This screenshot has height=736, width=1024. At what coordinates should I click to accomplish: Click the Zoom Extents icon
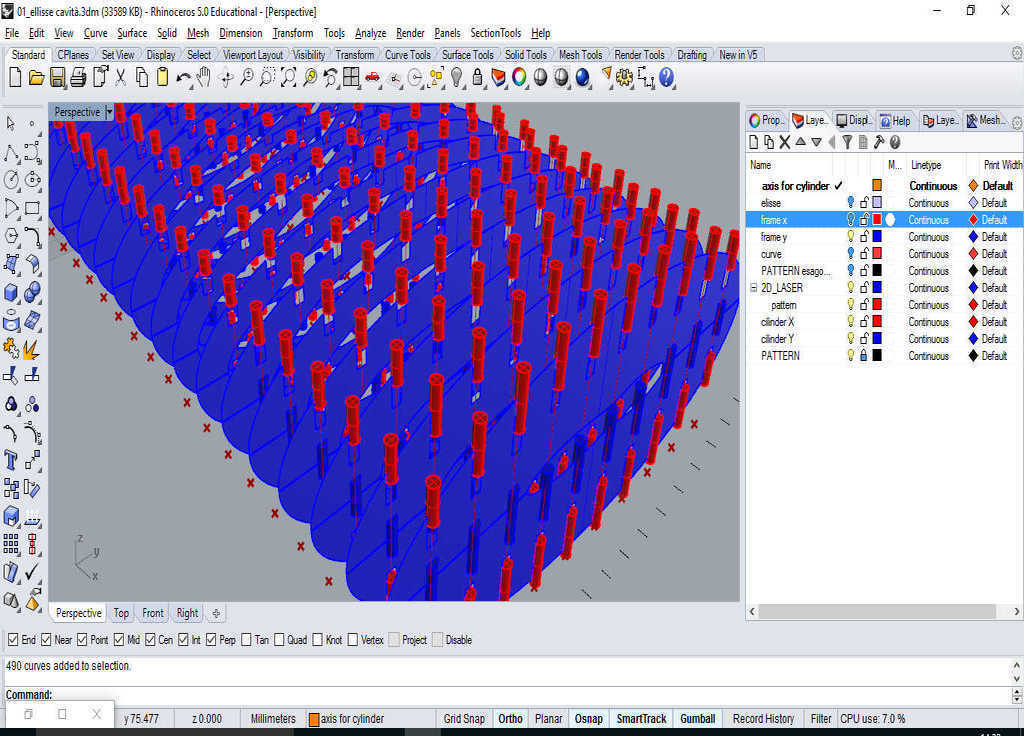click(288, 78)
